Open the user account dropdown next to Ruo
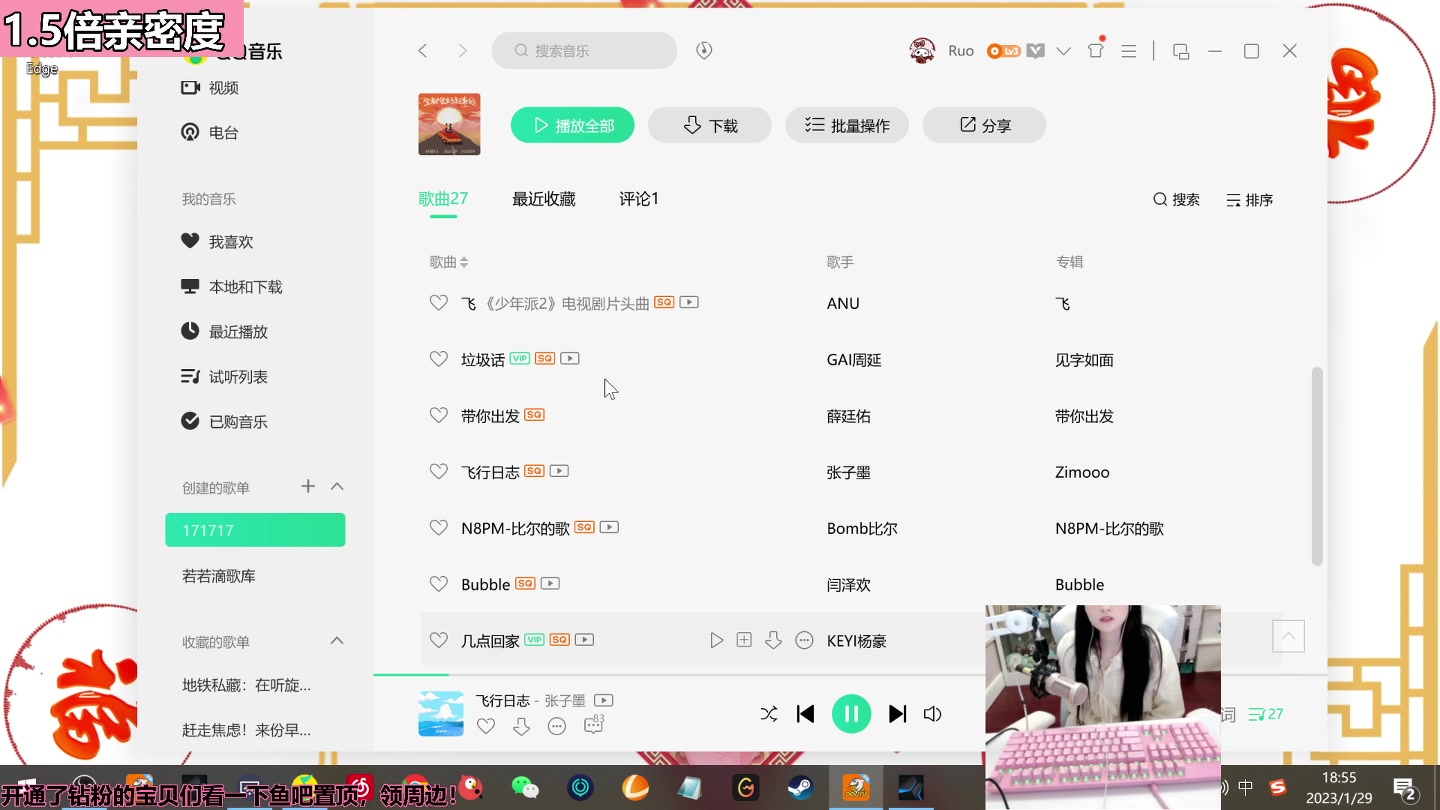Viewport: 1440px width, 810px height. pyautogui.click(x=1062, y=50)
